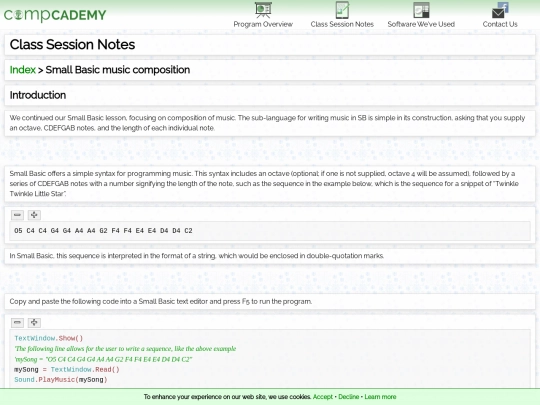Viewport: 540px width, 405px height.
Task: Click the Contact Us envelope icon
Action: pyautogui.click(x=500, y=10)
